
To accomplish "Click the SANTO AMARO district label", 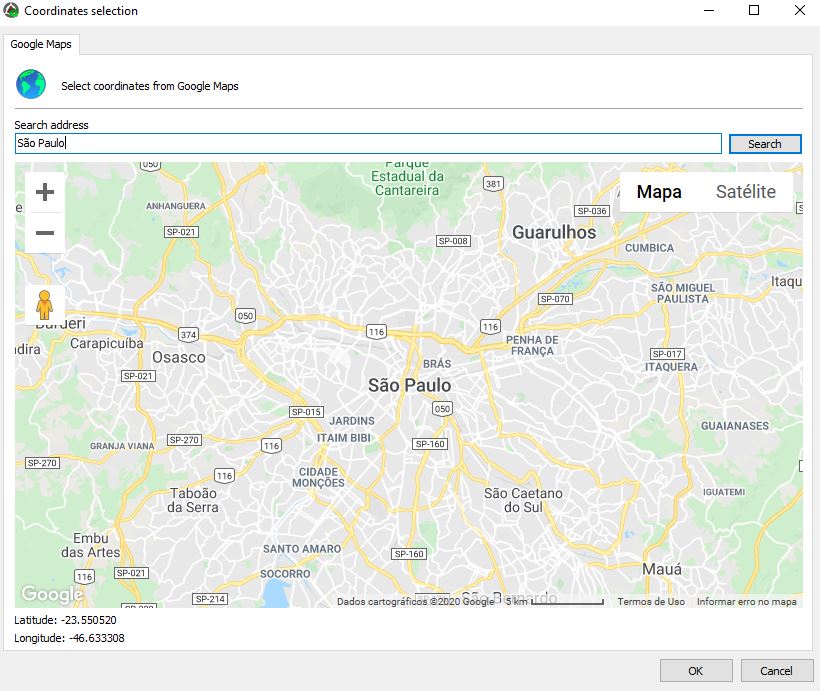I will point(302,549).
